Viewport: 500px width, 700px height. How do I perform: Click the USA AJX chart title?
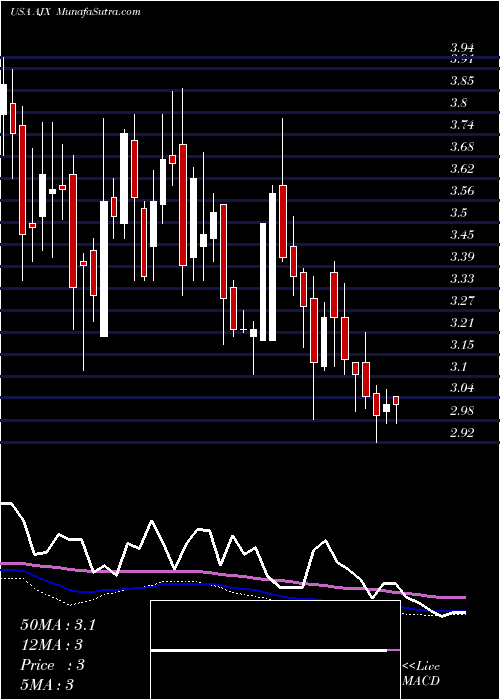pos(31,12)
